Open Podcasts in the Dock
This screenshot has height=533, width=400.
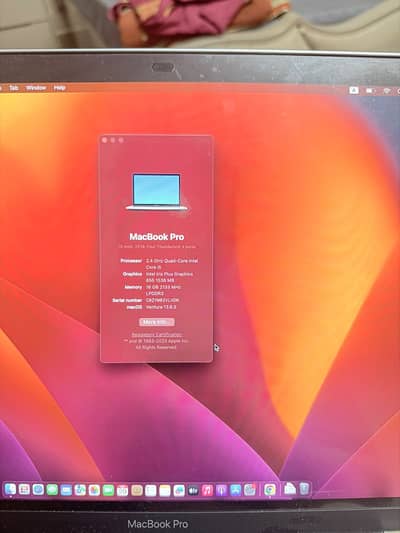tap(221, 490)
